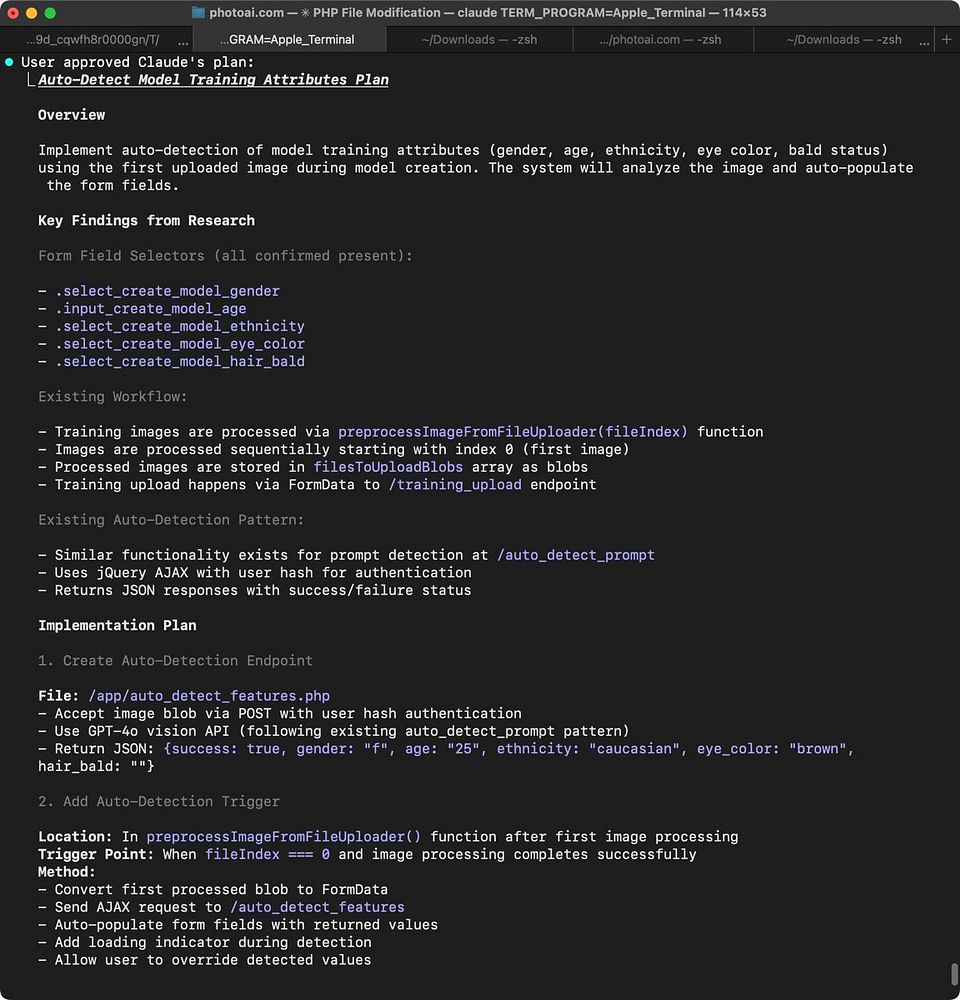Click the '/auto_detect_prompt' endpoint text
The image size is (960, 1000).
click(x=575, y=555)
